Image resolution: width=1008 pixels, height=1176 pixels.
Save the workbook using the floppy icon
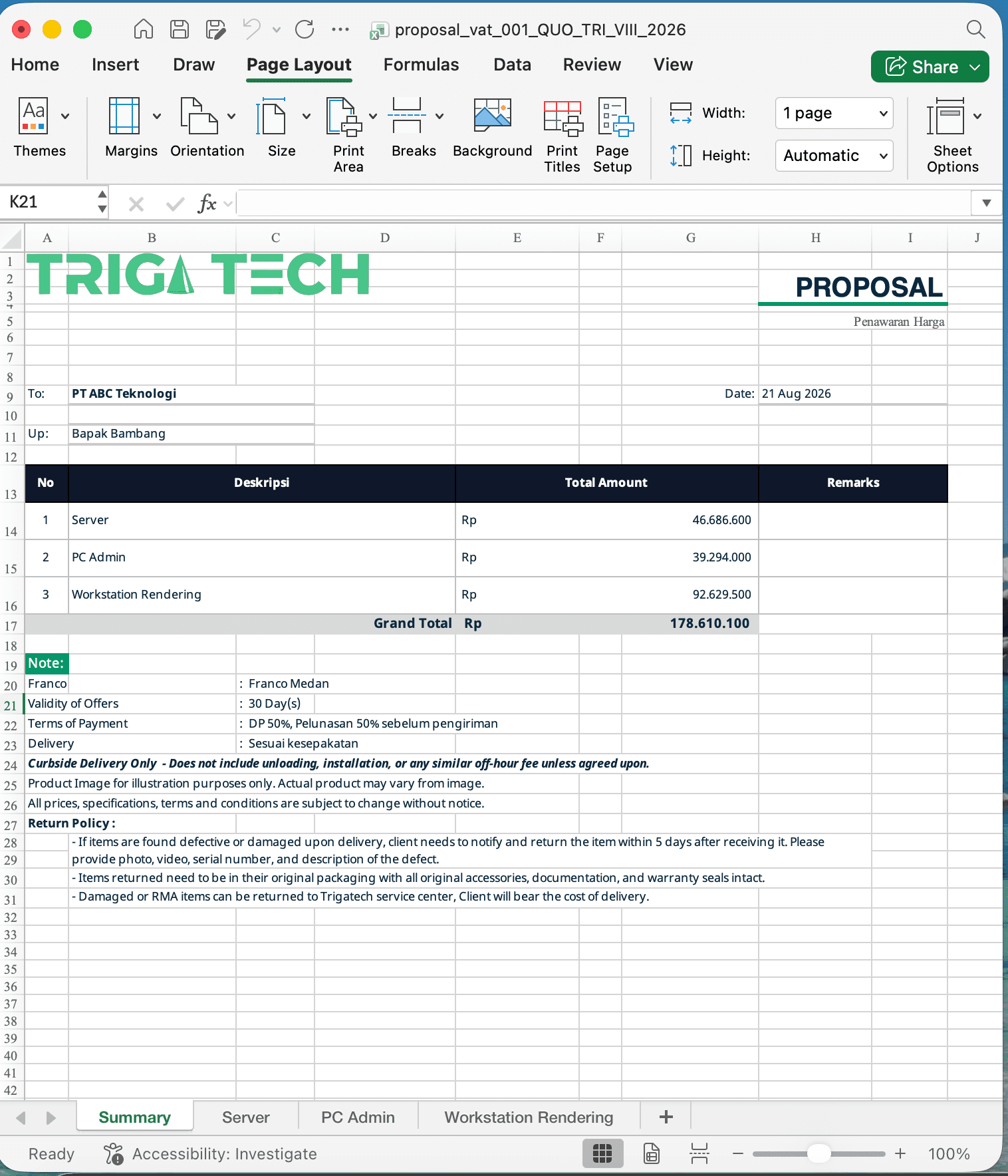[x=179, y=29]
